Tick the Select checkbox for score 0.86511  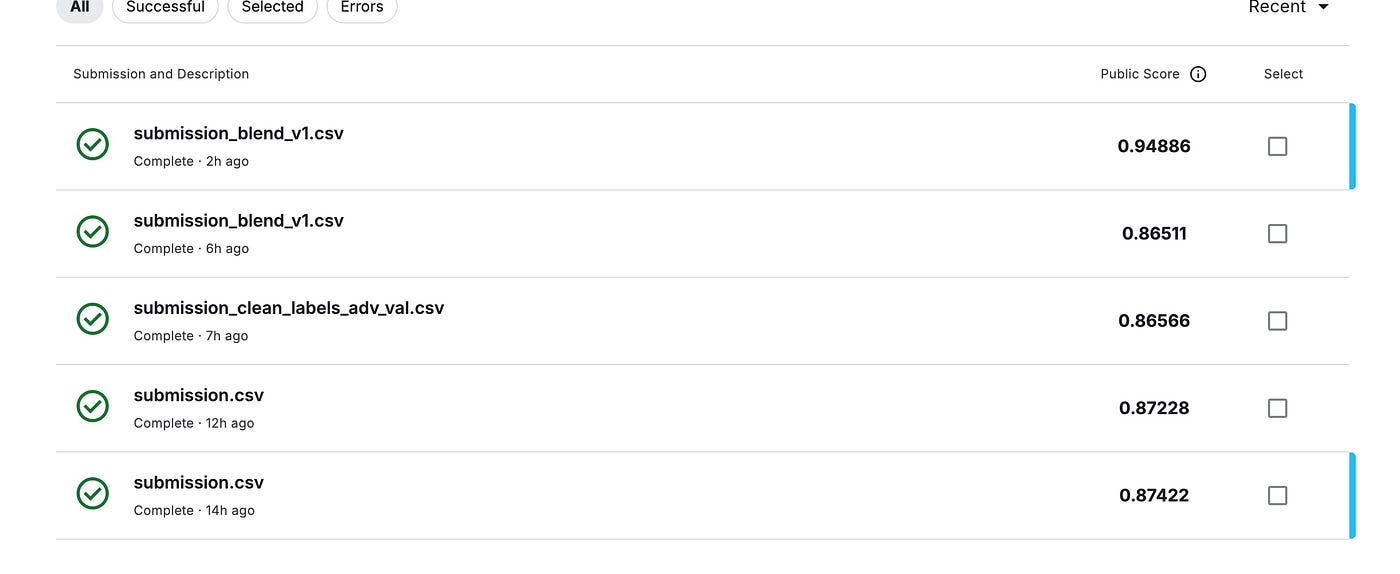click(x=1277, y=233)
